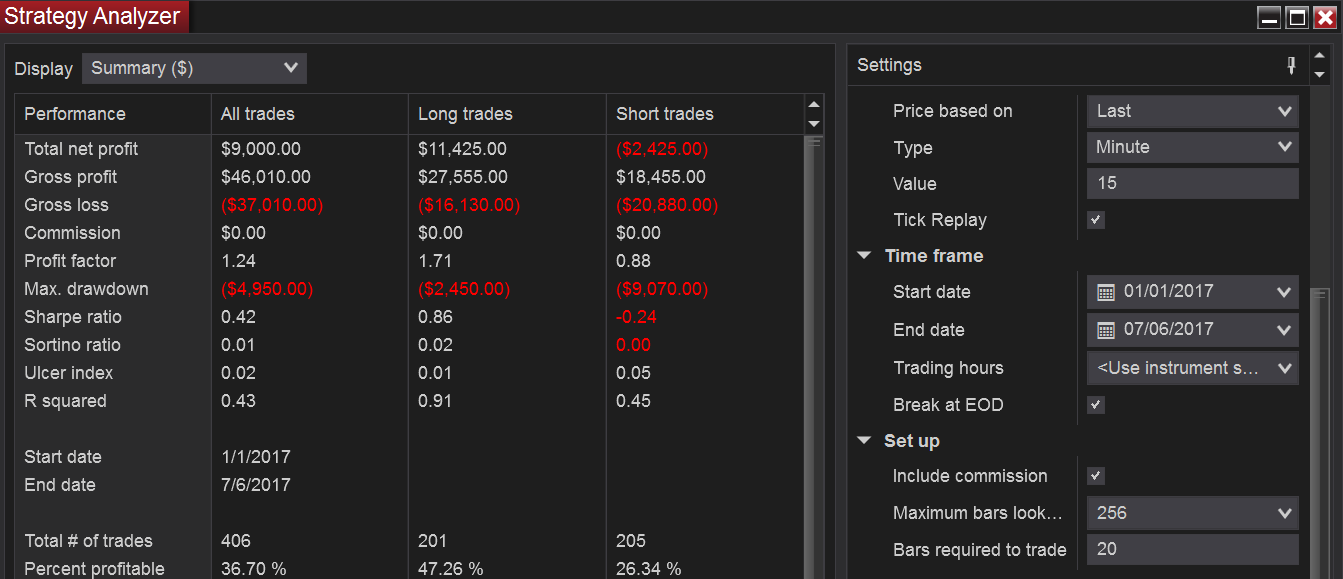The height and width of the screenshot is (579, 1343).
Task: Disable the Break at EOD checkbox
Action: (1096, 405)
